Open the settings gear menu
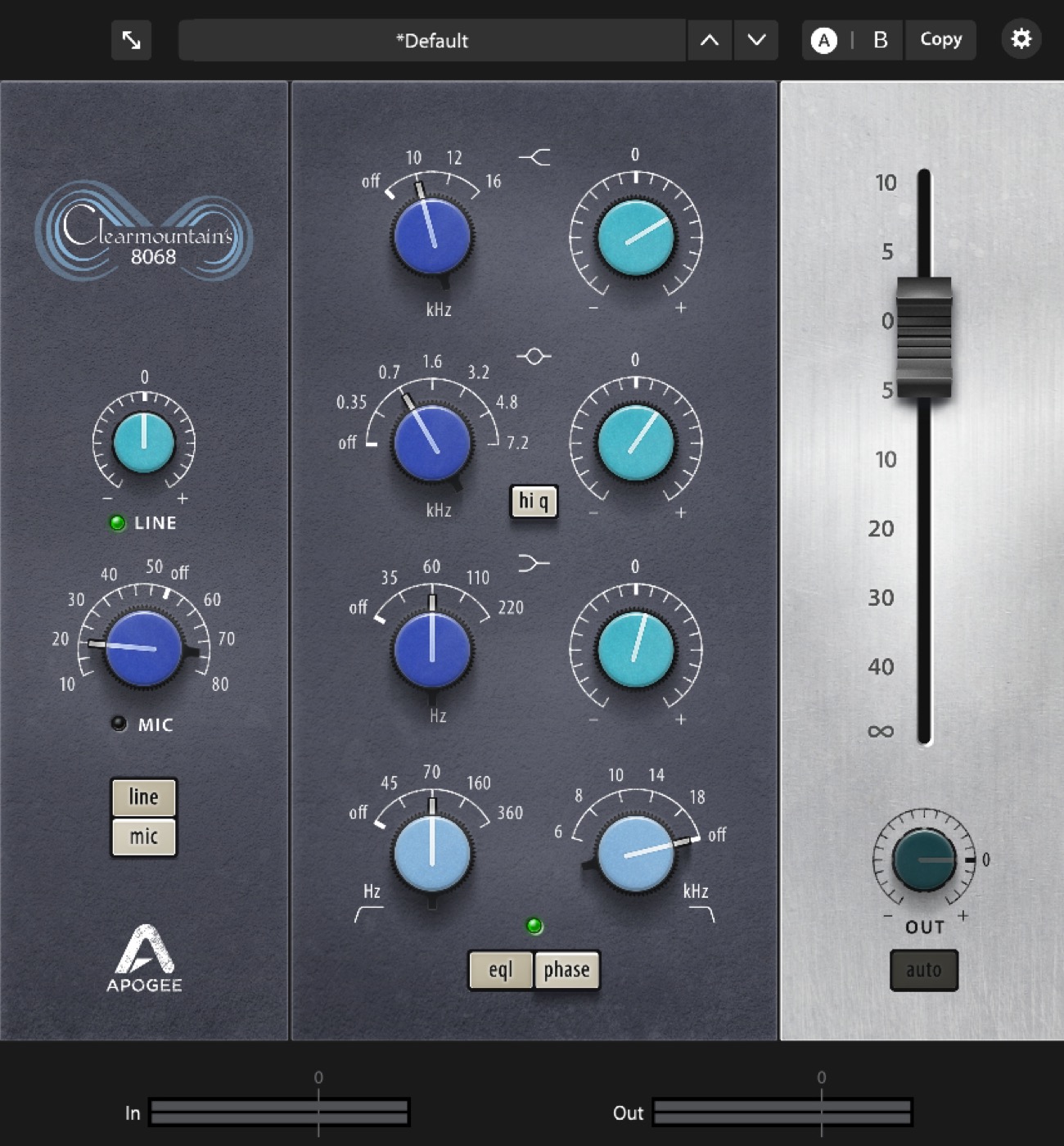 click(1021, 39)
